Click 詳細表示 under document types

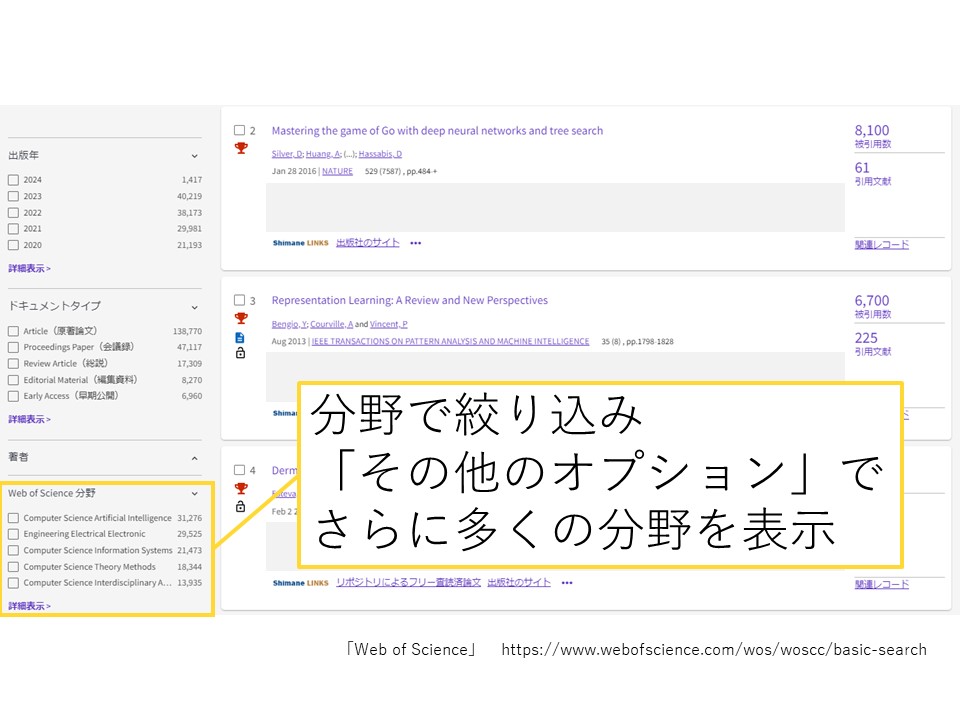(29, 419)
